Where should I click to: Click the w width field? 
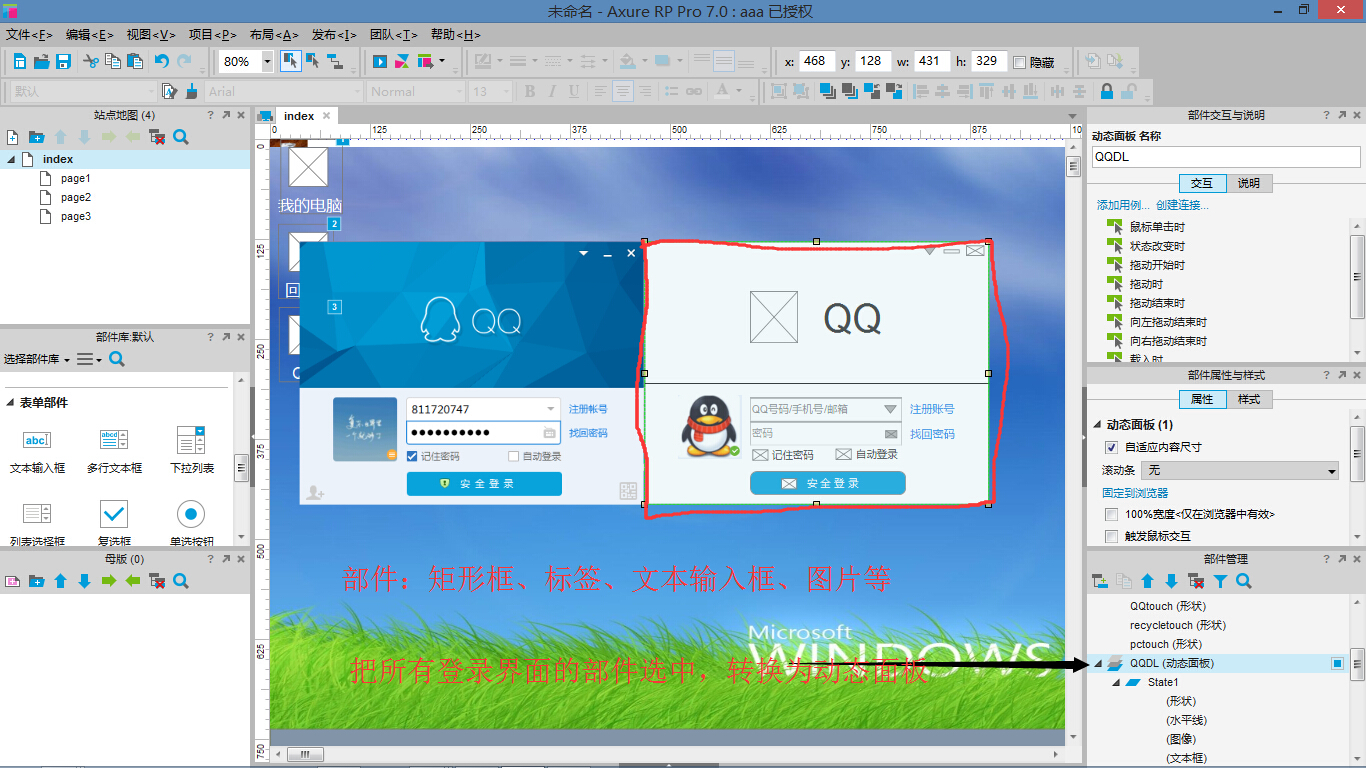(932, 61)
